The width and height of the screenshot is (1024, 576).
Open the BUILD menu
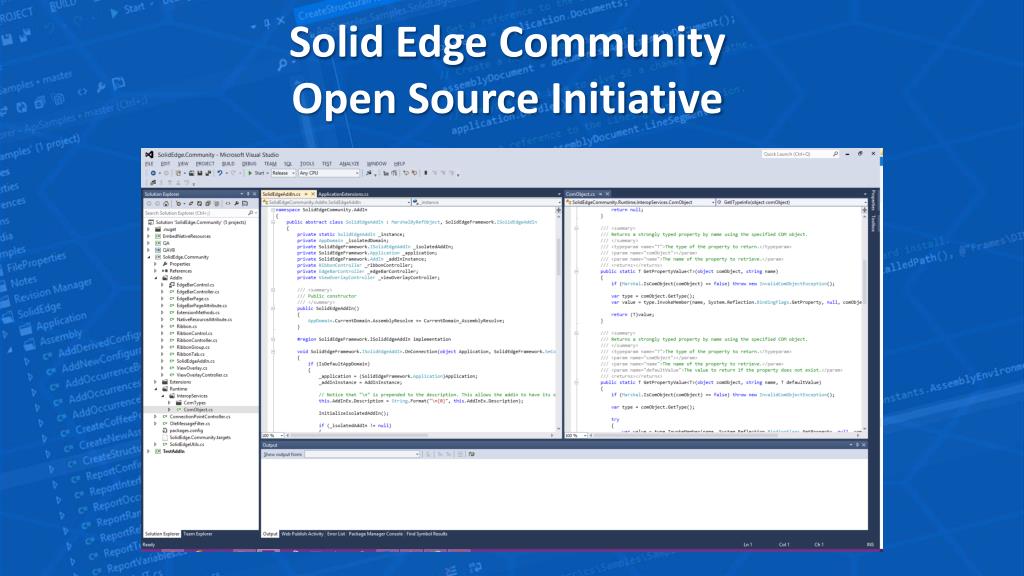(x=229, y=164)
